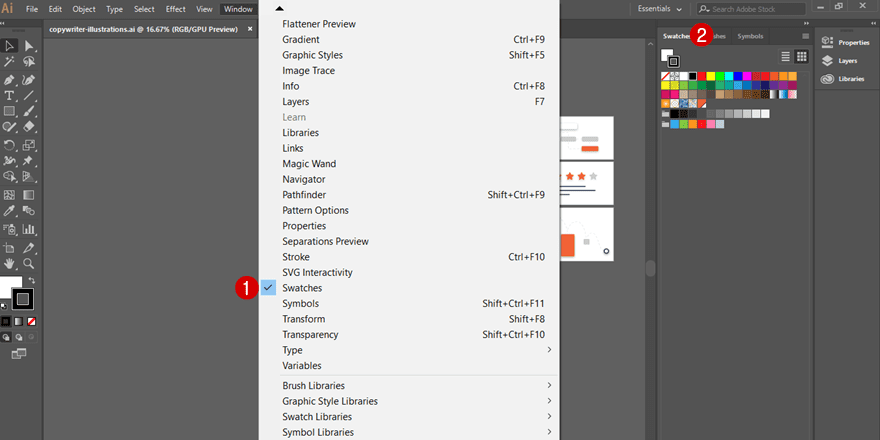880x440 pixels.
Task: Click Pathfinder in the Window menu
Action: pyautogui.click(x=304, y=195)
